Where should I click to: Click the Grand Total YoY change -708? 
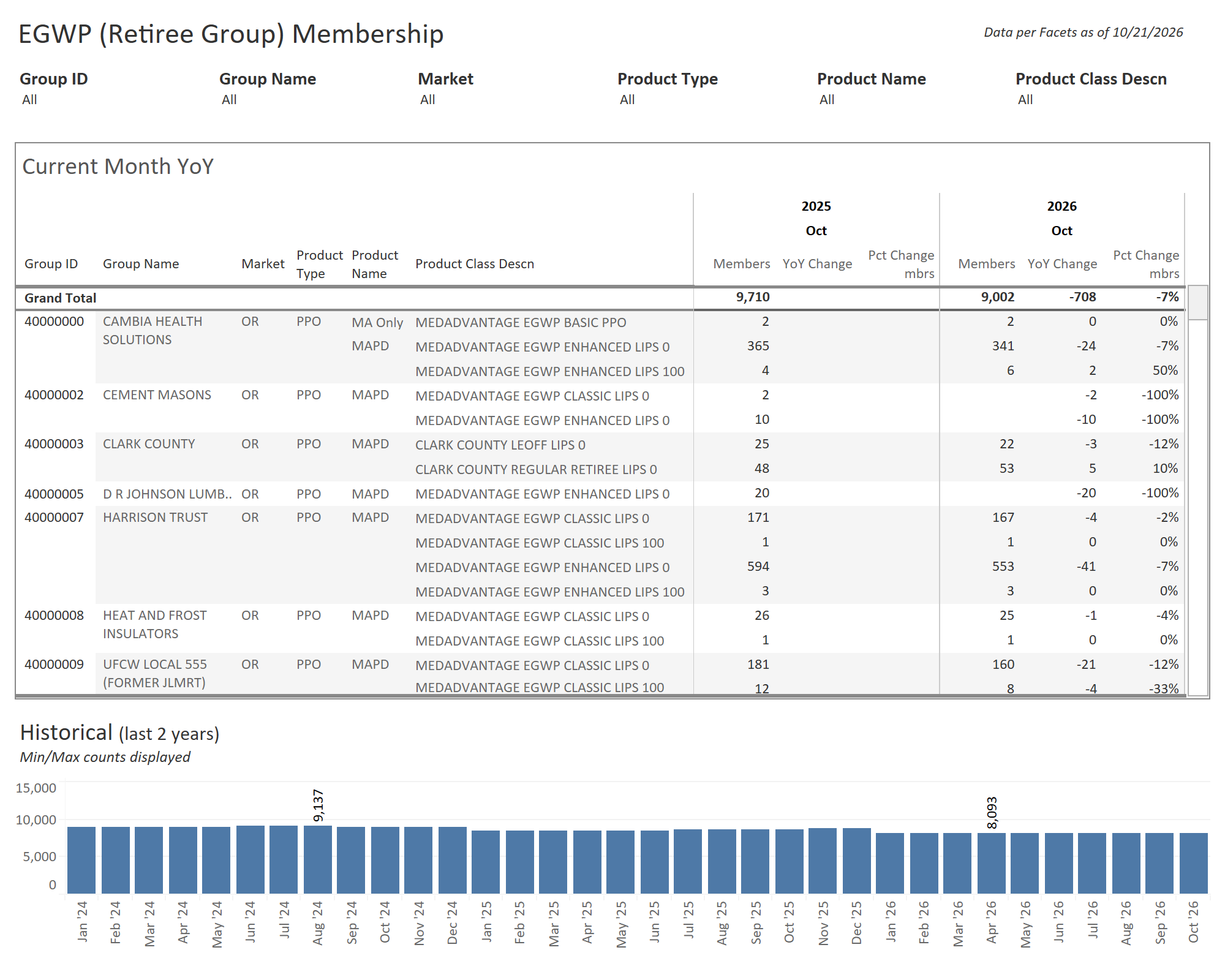coord(1083,297)
